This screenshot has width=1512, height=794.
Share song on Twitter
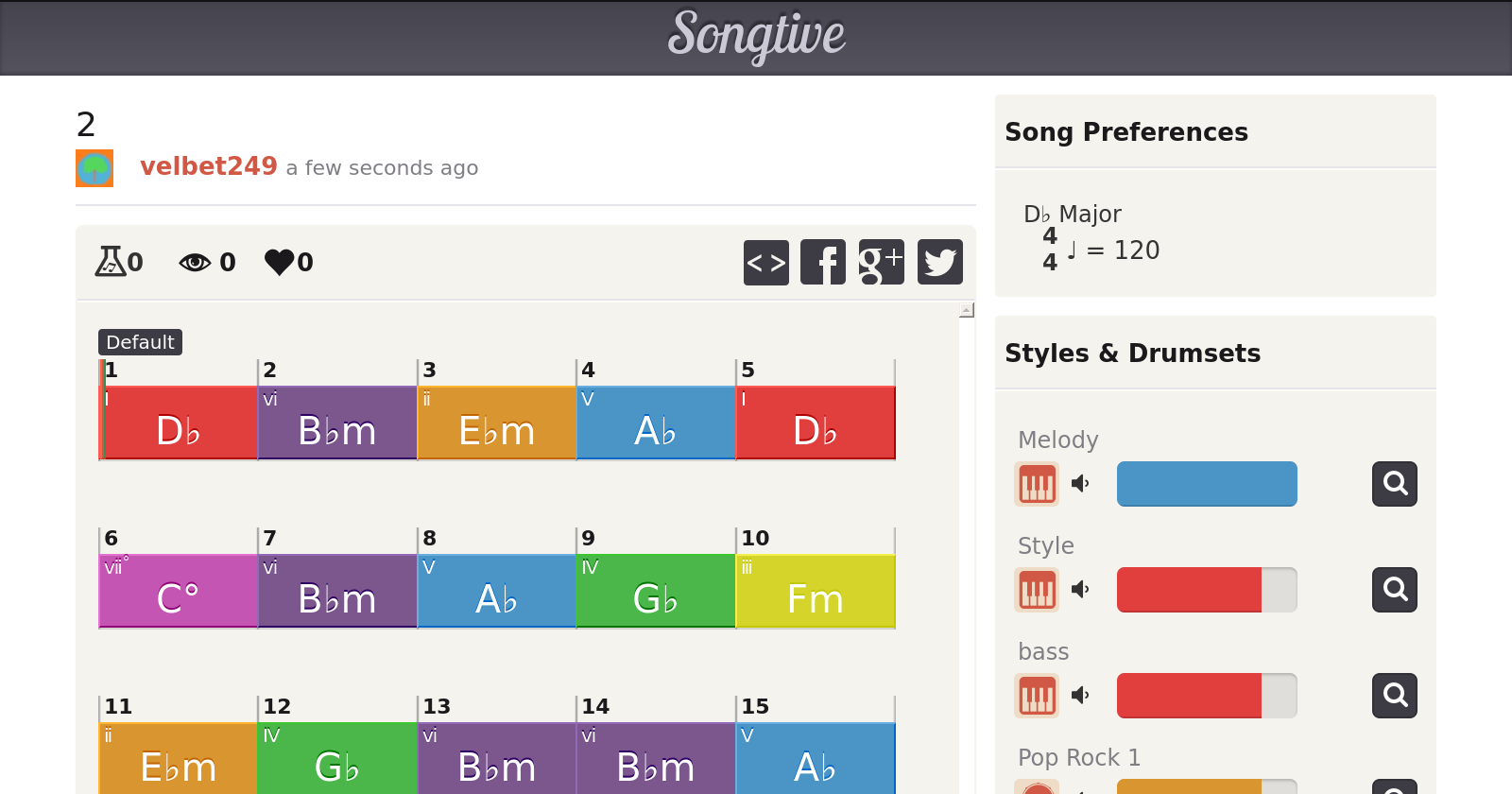tap(939, 262)
